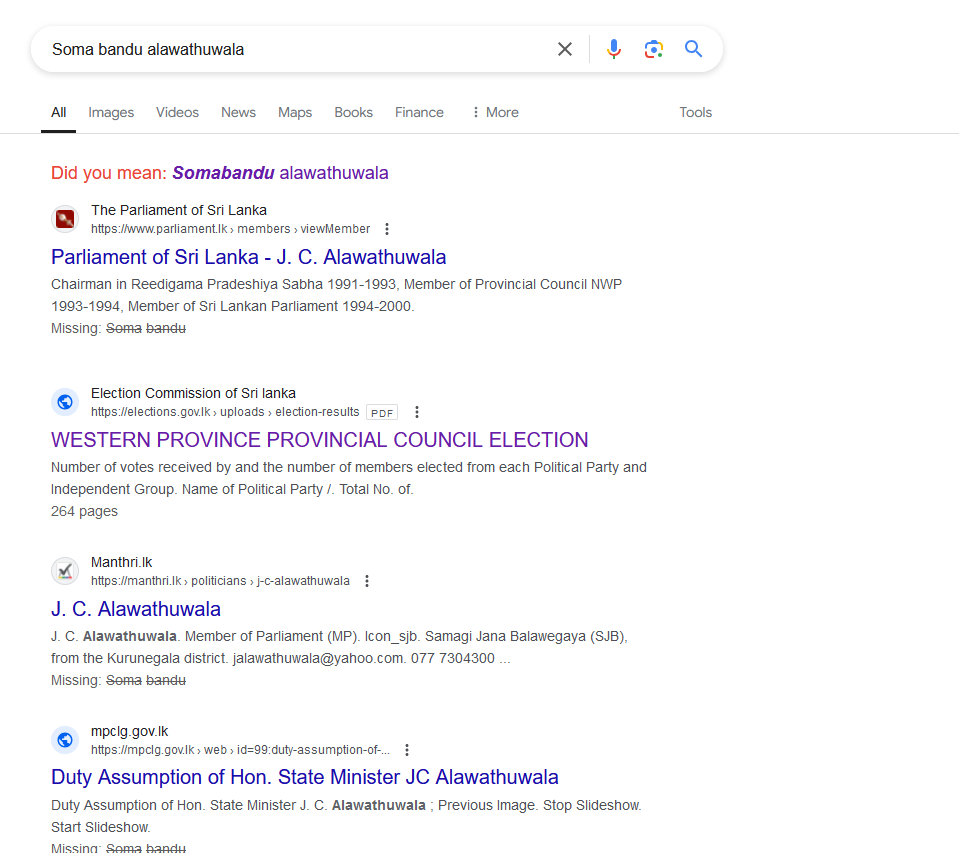Clear the search box with the X icon
959x853 pixels.
565,49
